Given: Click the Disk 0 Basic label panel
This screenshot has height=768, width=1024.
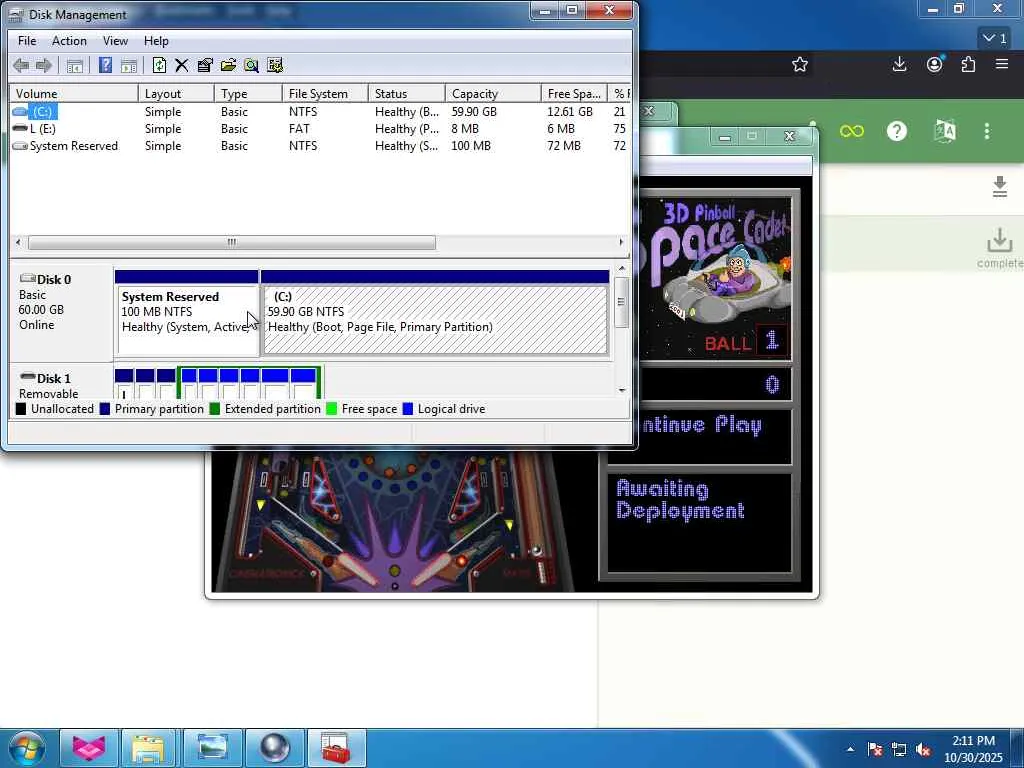Looking at the screenshot, I should pos(61,313).
